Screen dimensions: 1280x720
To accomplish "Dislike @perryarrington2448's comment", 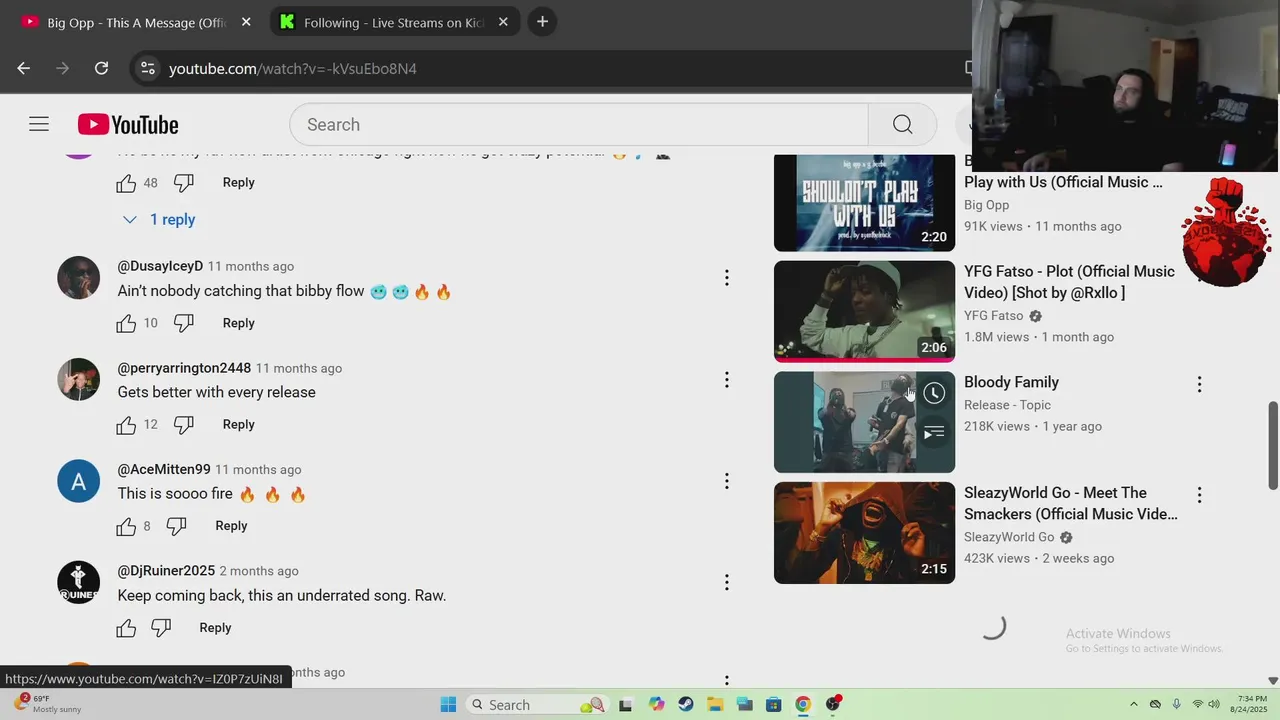I will (184, 425).
